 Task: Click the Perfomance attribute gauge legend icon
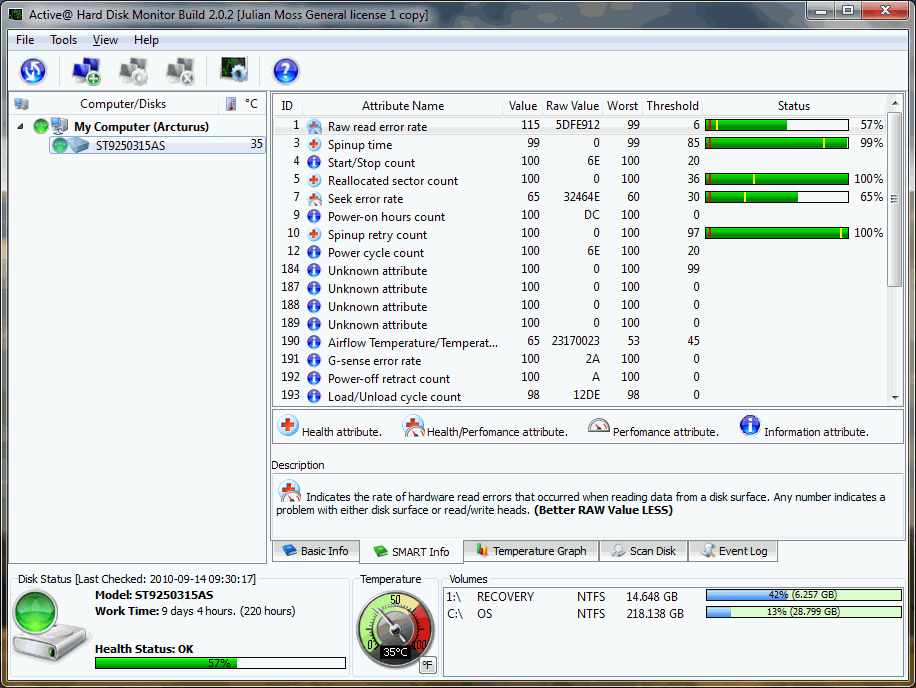click(x=599, y=426)
